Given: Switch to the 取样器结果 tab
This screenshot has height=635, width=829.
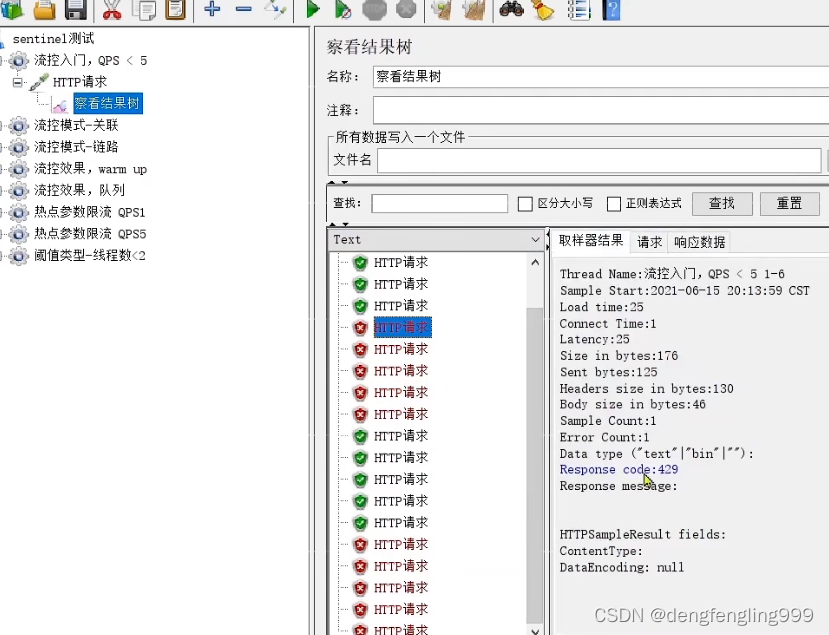Looking at the screenshot, I should [591, 241].
